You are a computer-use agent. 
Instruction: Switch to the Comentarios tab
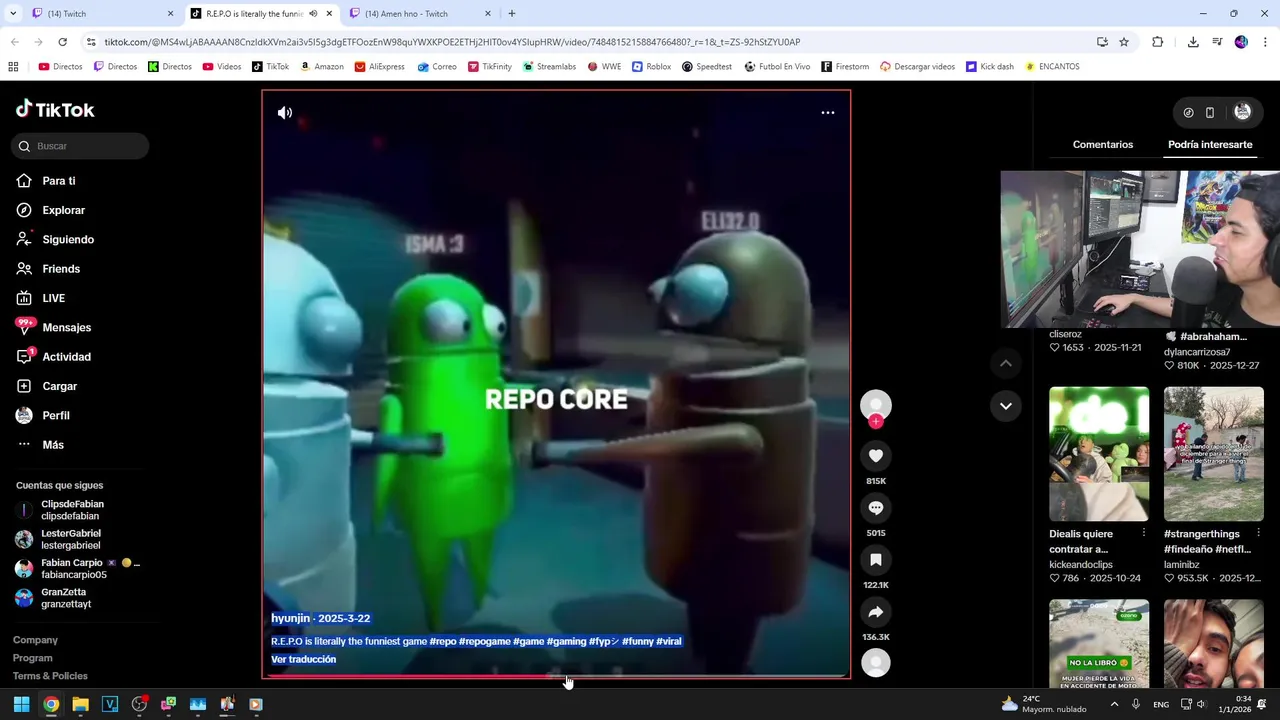coord(1103,145)
